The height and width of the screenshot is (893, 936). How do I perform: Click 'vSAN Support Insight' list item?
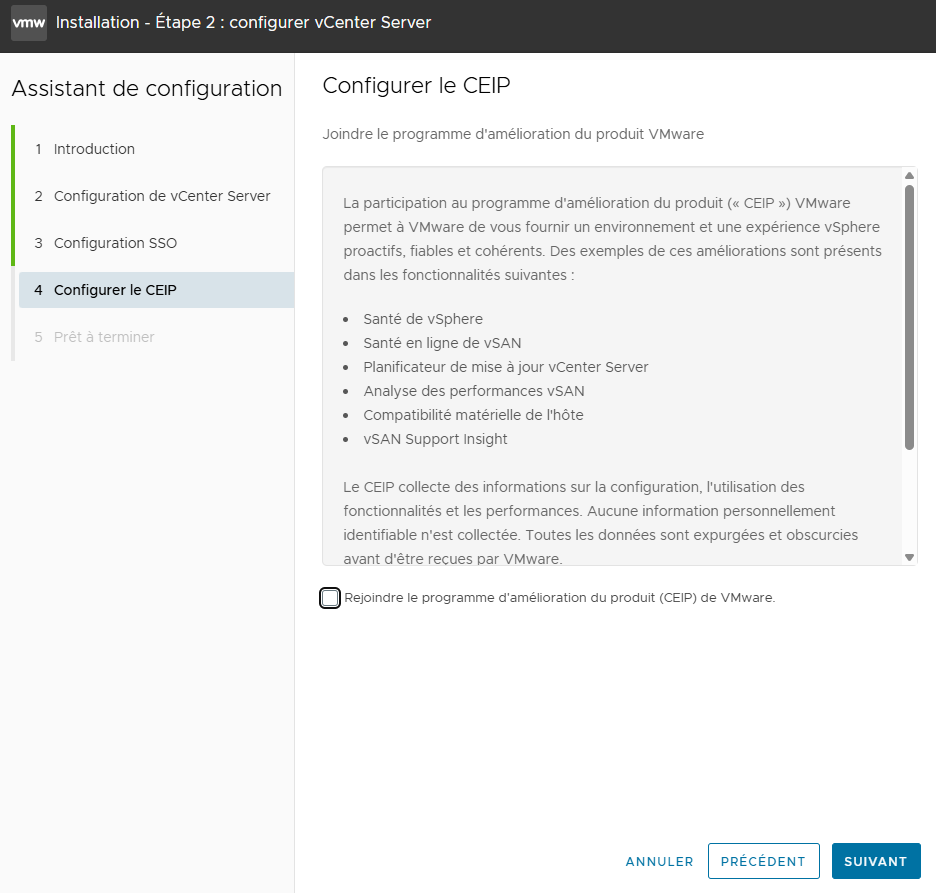[435, 439]
